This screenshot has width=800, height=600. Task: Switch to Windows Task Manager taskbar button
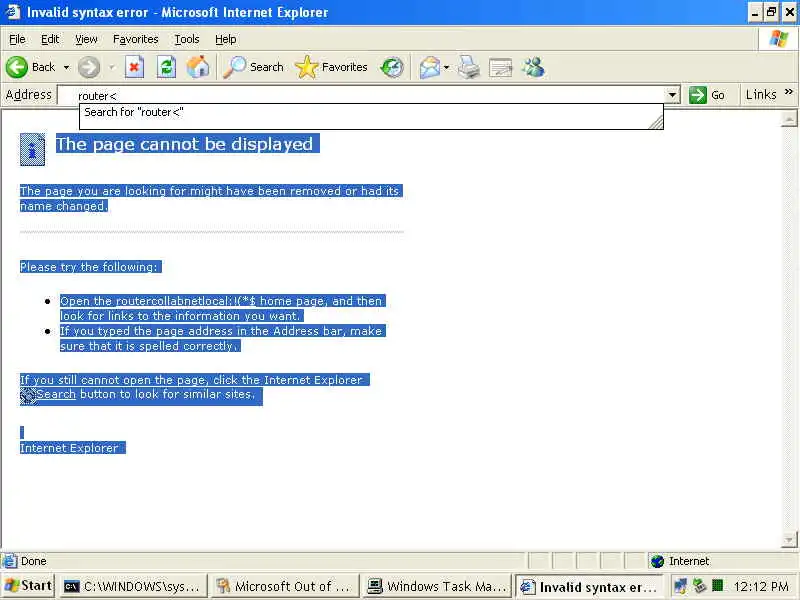tap(437, 586)
